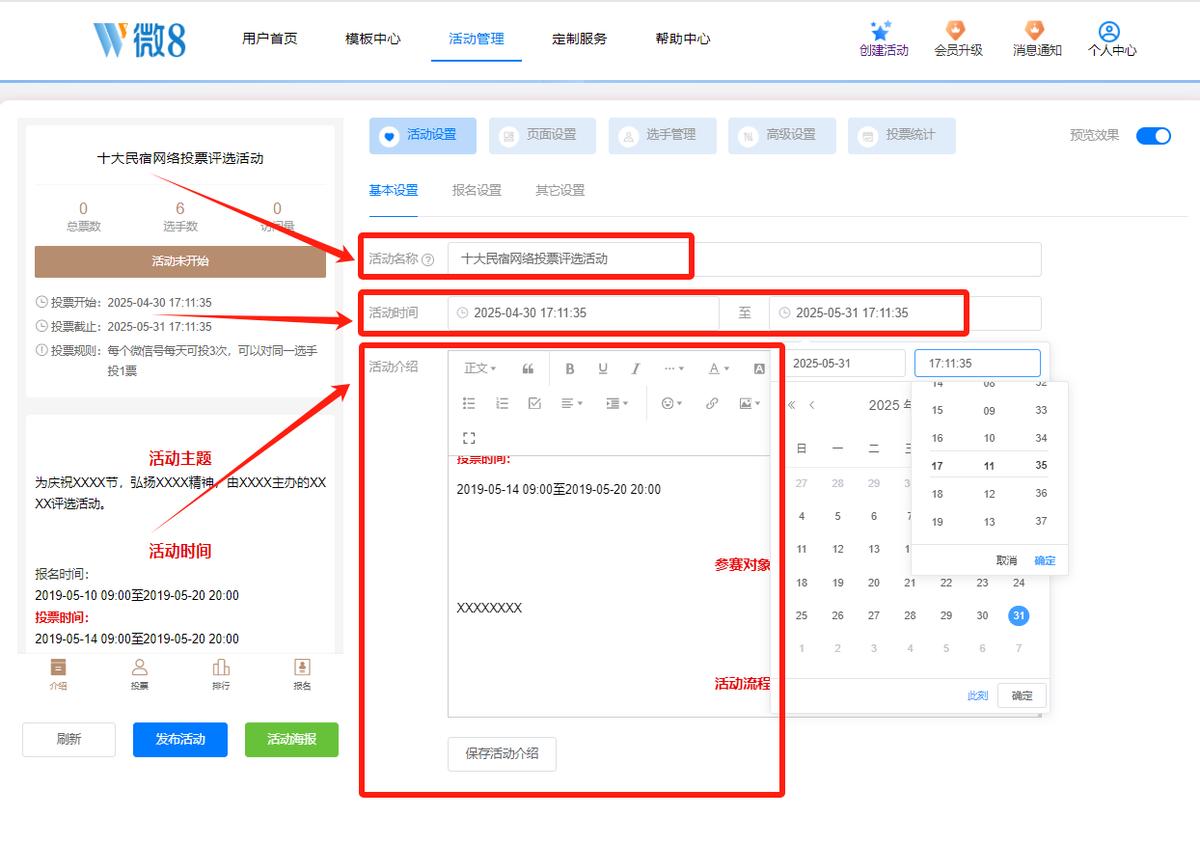The width and height of the screenshot is (1200, 842).
Task: Open the emoji dropdown
Action: (x=672, y=403)
